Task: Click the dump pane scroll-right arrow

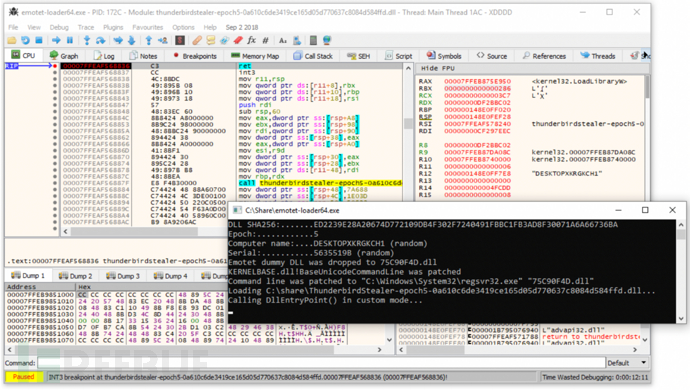Action: tap(379, 350)
